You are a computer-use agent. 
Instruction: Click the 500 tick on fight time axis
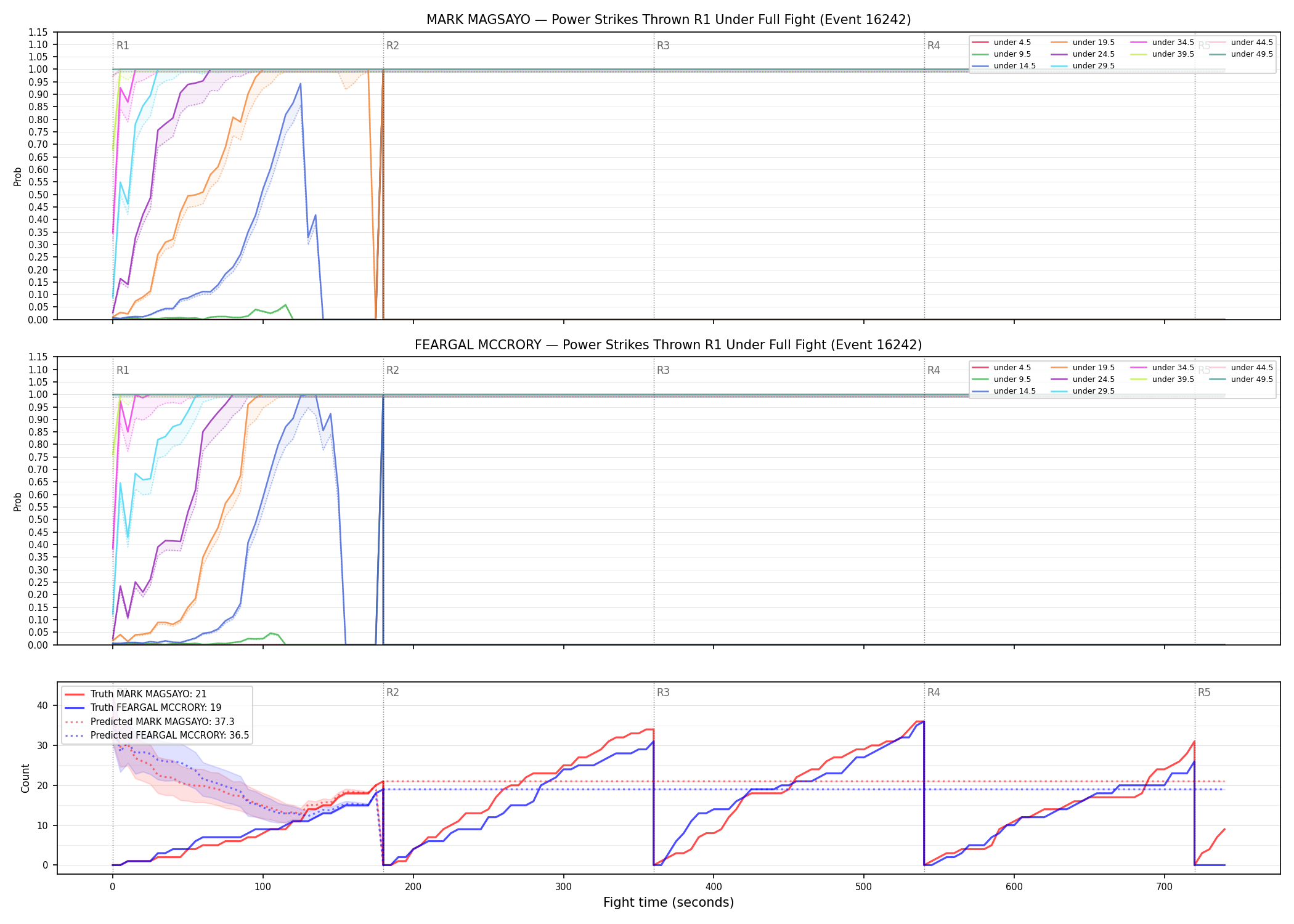864,887
